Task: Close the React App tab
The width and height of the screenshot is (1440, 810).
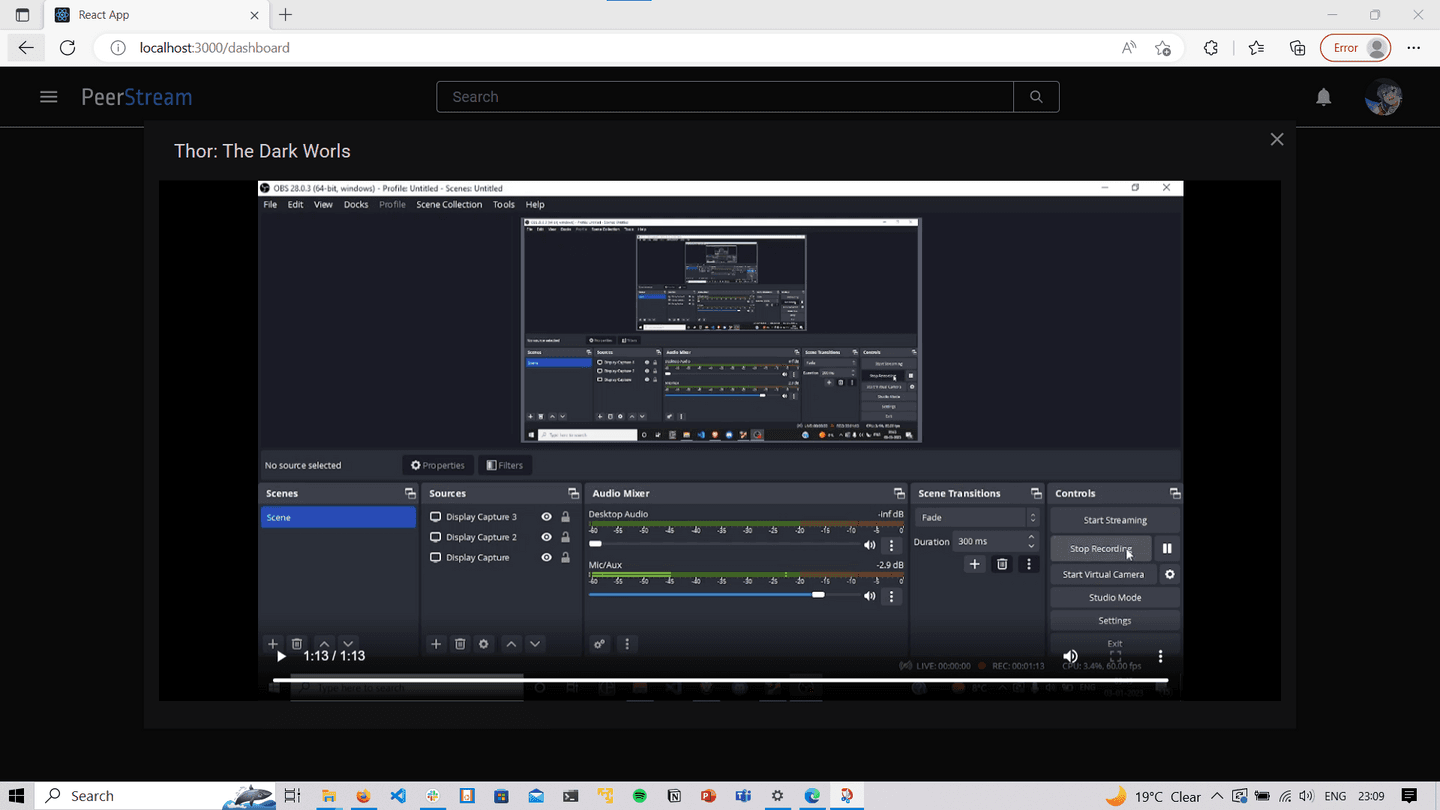Action: [x=254, y=15]
